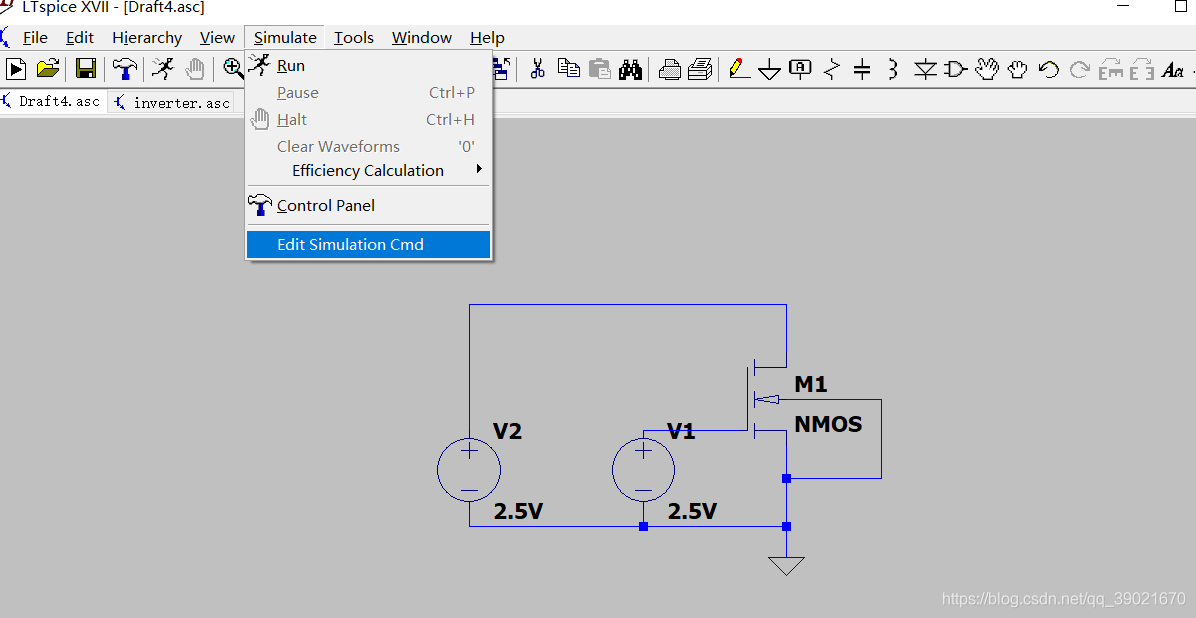The width and height of the screenshot is (1196, 618).
Task: Click the tile windows icon beside scissors
Action: pos(501,69)
